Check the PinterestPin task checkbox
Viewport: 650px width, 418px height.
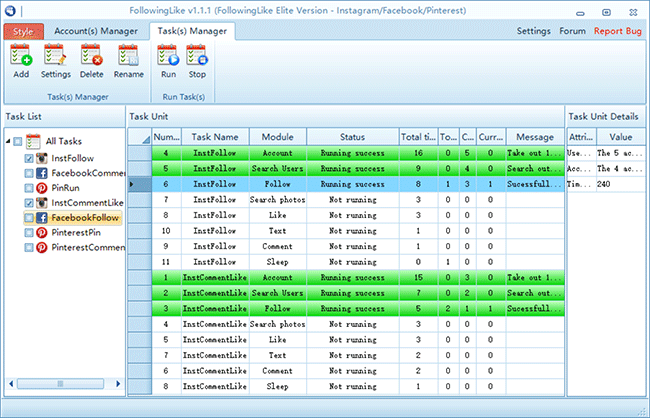(x=28, y=231)
